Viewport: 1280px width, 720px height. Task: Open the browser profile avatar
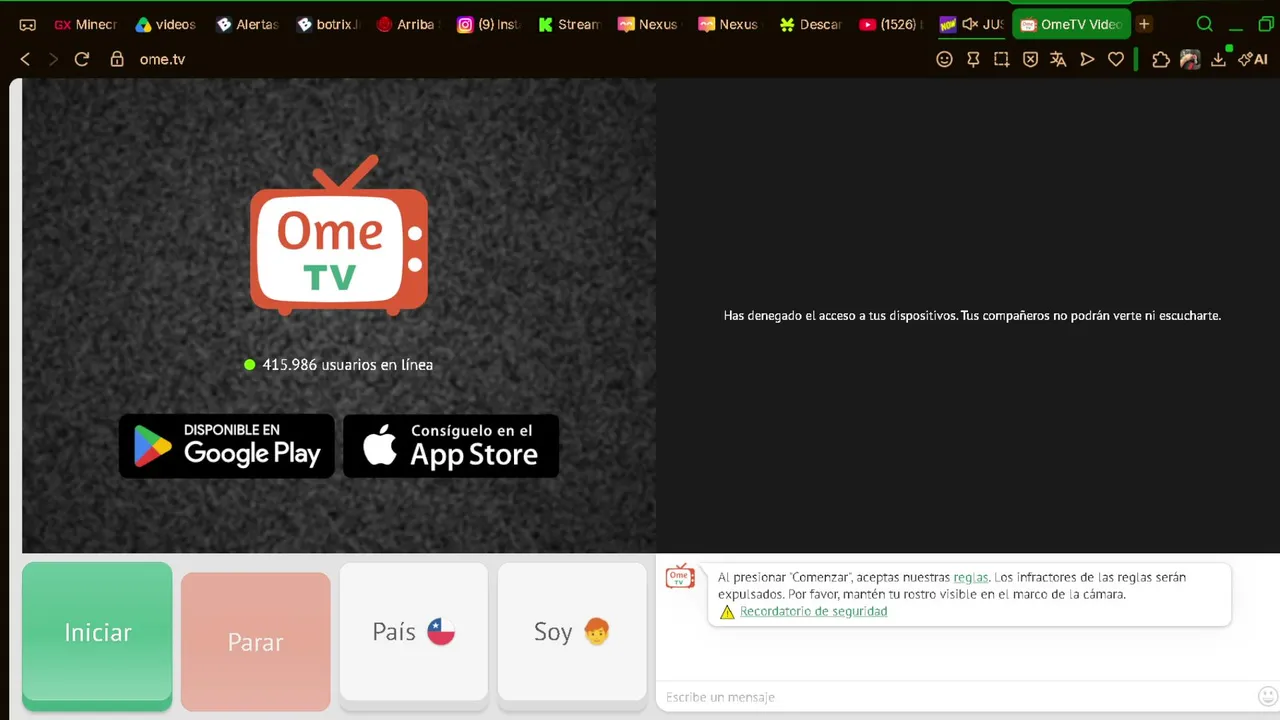tap(1190, 59)
